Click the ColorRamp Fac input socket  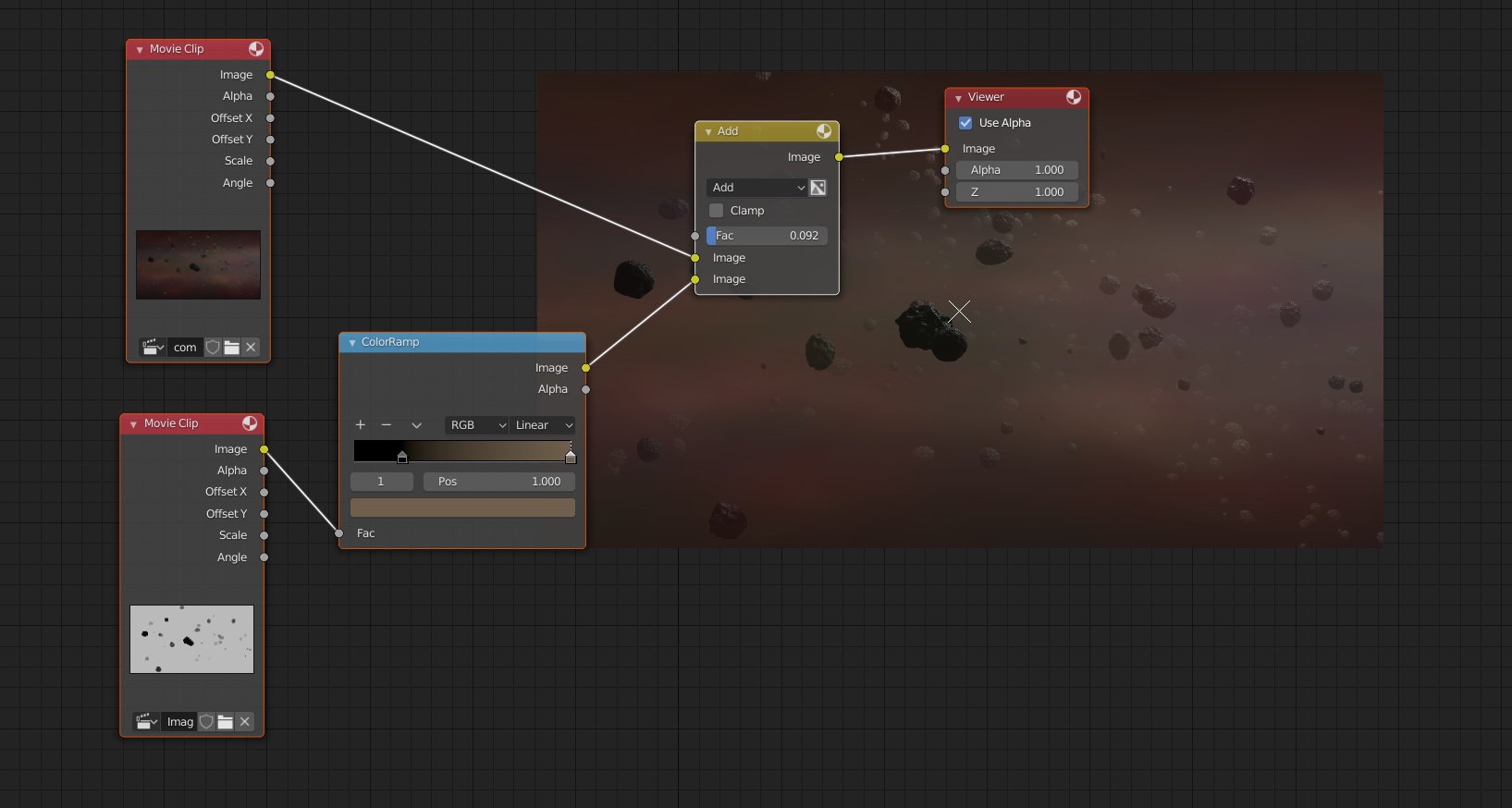(339, 533)
